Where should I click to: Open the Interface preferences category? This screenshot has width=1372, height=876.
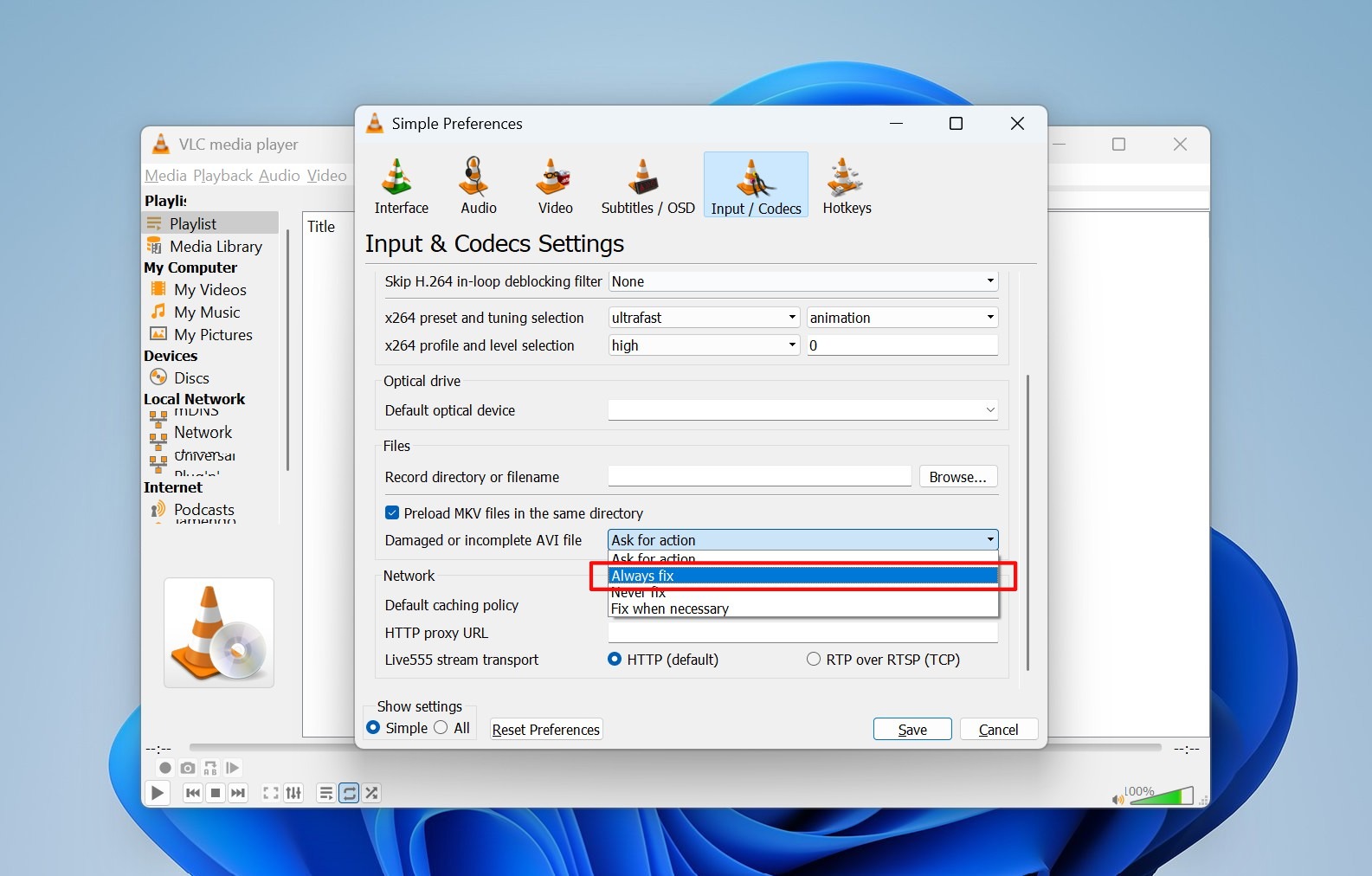(x=401, y=185)
